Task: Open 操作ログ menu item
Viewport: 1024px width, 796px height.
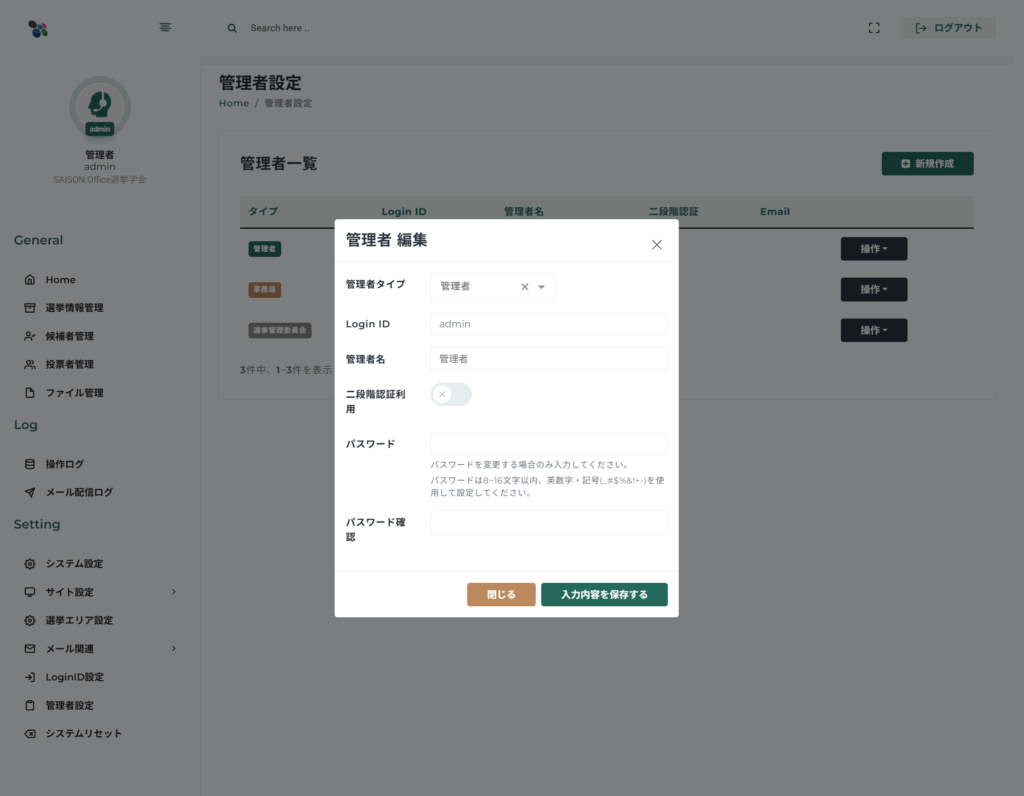Action: tap(65, 464)
